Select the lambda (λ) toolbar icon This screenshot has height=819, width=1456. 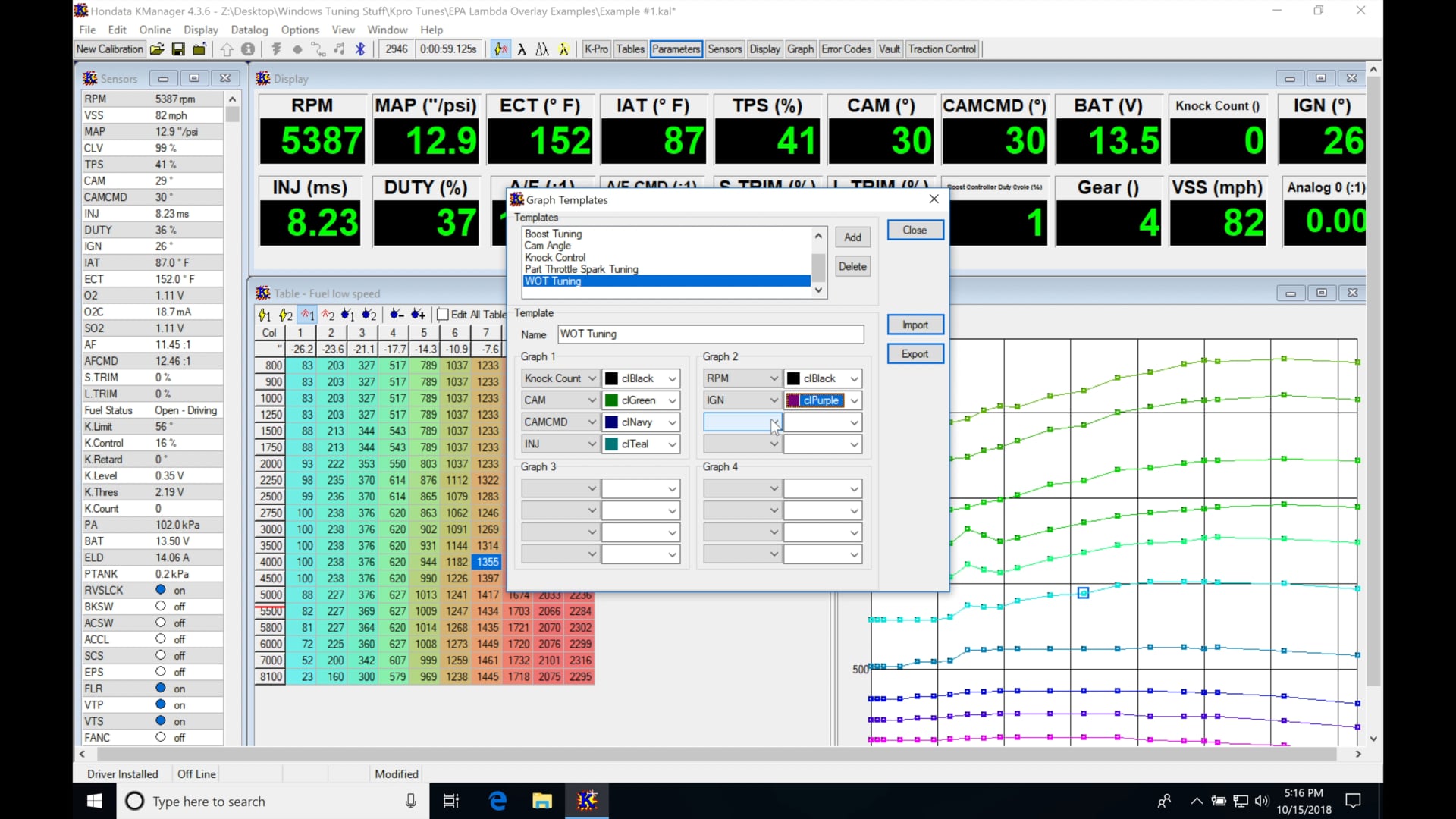coord(522,49)
